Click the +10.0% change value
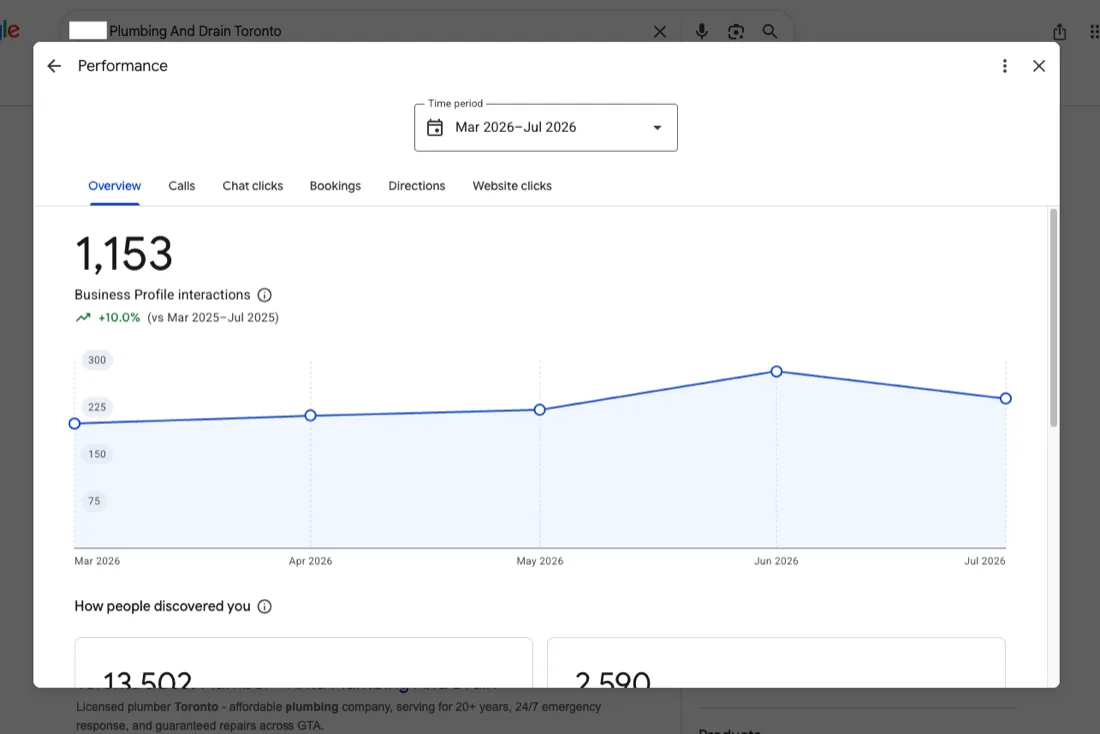 click(x=119, y=318)
